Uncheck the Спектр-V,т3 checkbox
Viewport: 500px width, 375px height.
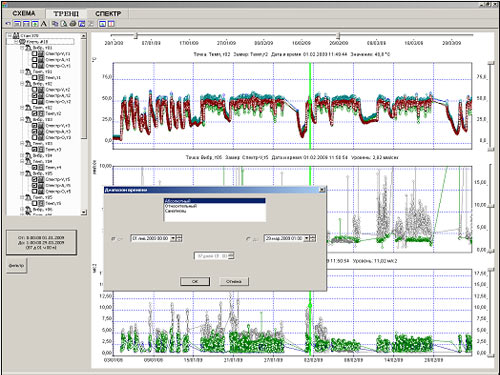coord(34,126)
